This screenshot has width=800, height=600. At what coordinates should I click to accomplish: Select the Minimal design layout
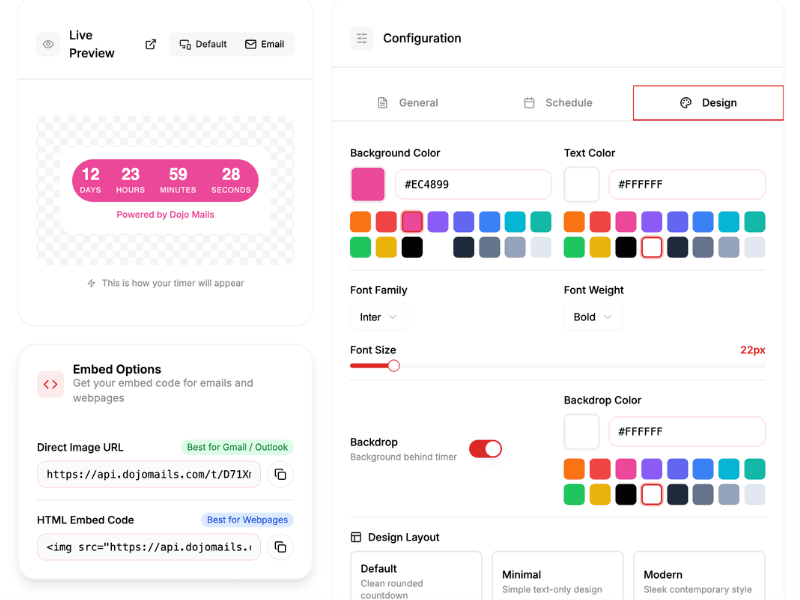coord(557,580)
